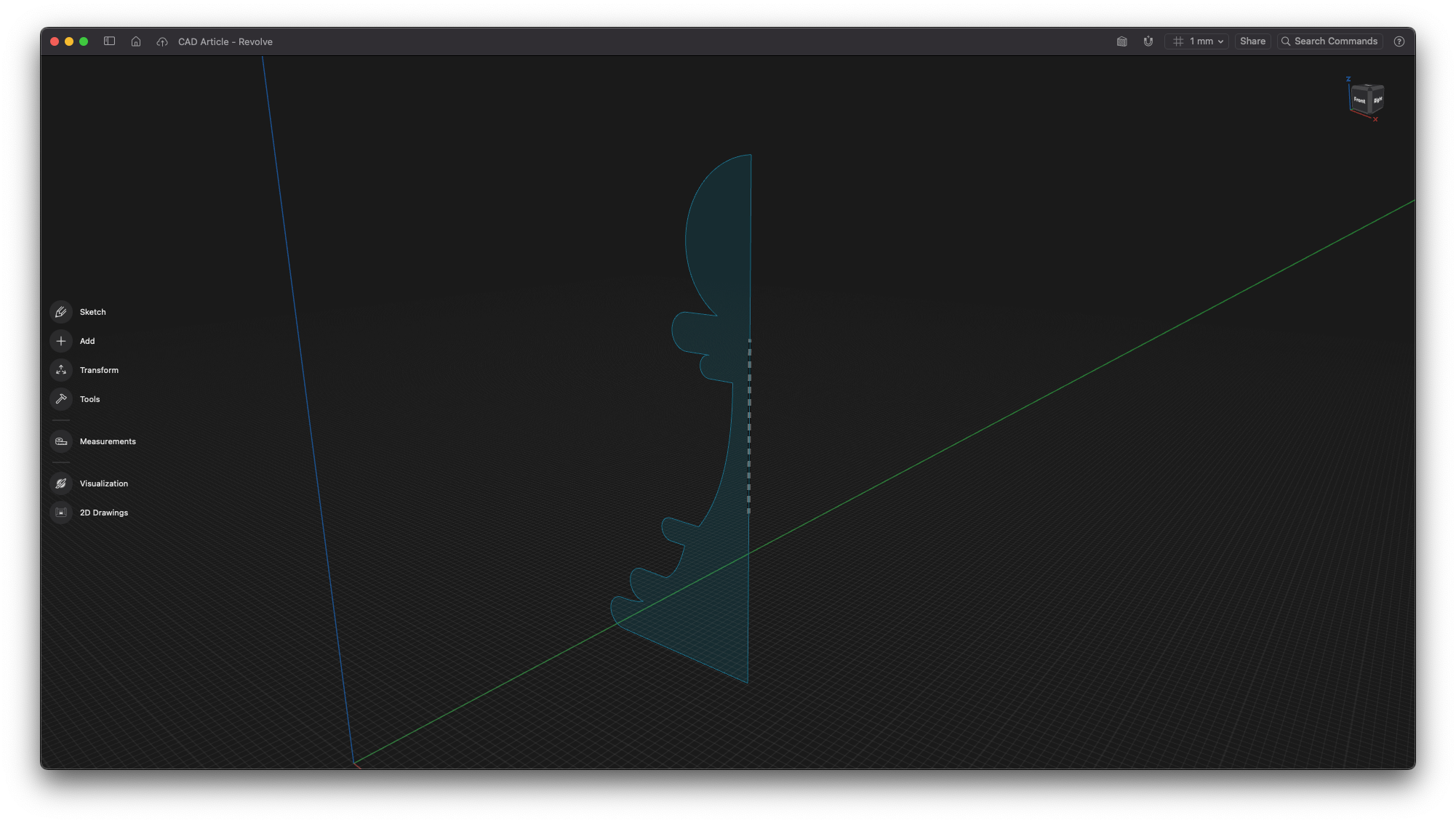This screenshot has height=823, width=1456.
Task: Open the Sketch tools menu
Action: pyautogui.click(x=61, y=312)
